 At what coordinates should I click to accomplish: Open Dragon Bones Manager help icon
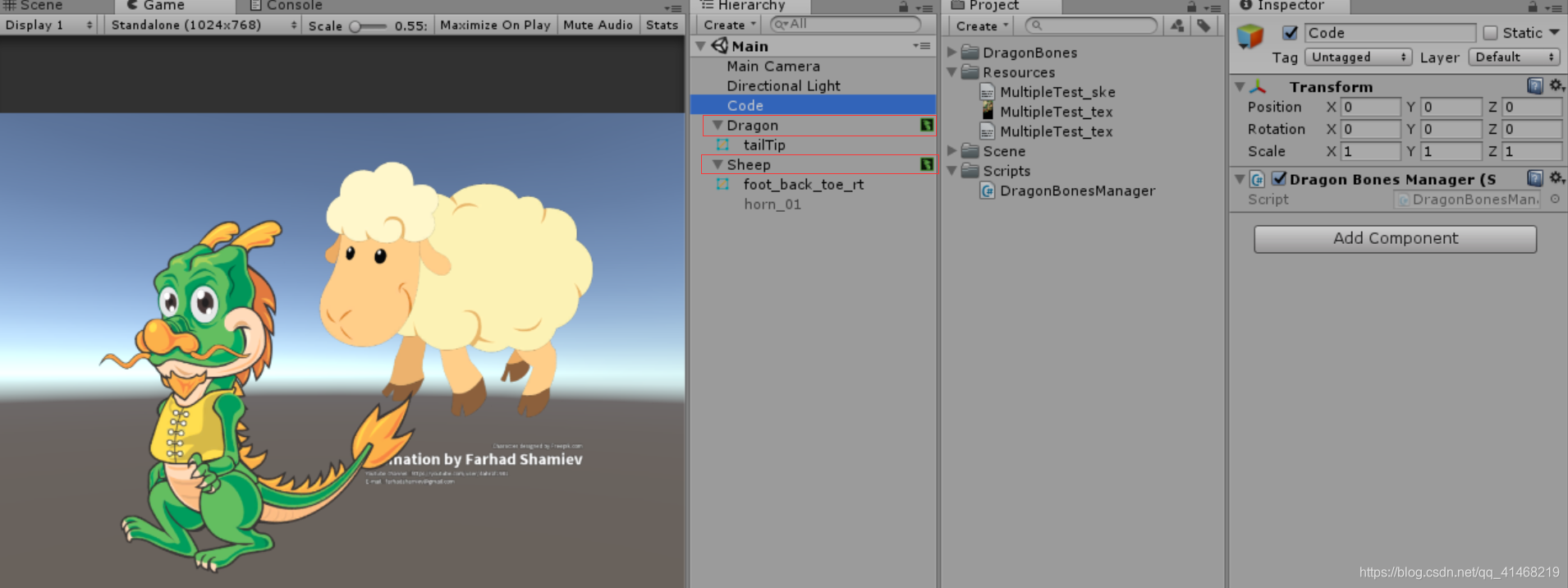(x=1534, y=178)
